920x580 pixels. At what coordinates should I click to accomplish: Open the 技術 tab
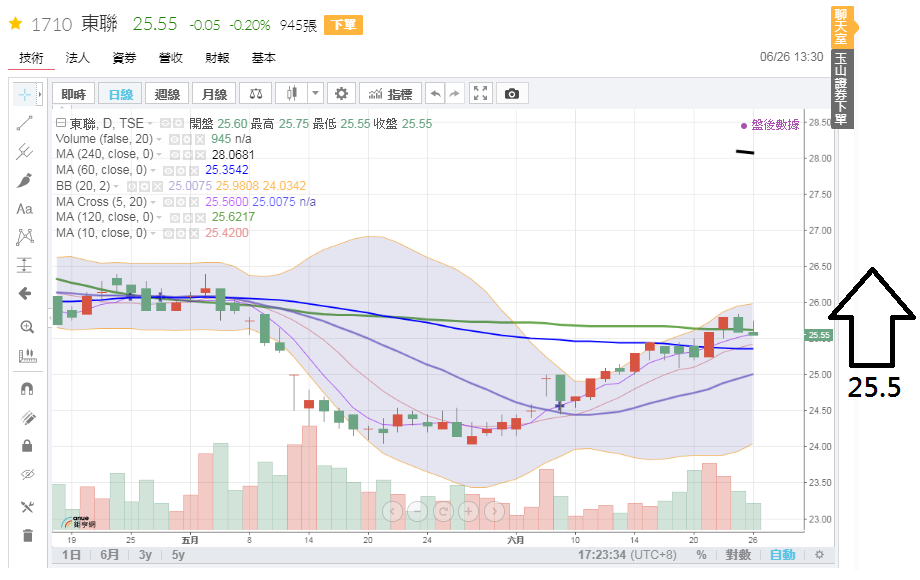point(31,57)
